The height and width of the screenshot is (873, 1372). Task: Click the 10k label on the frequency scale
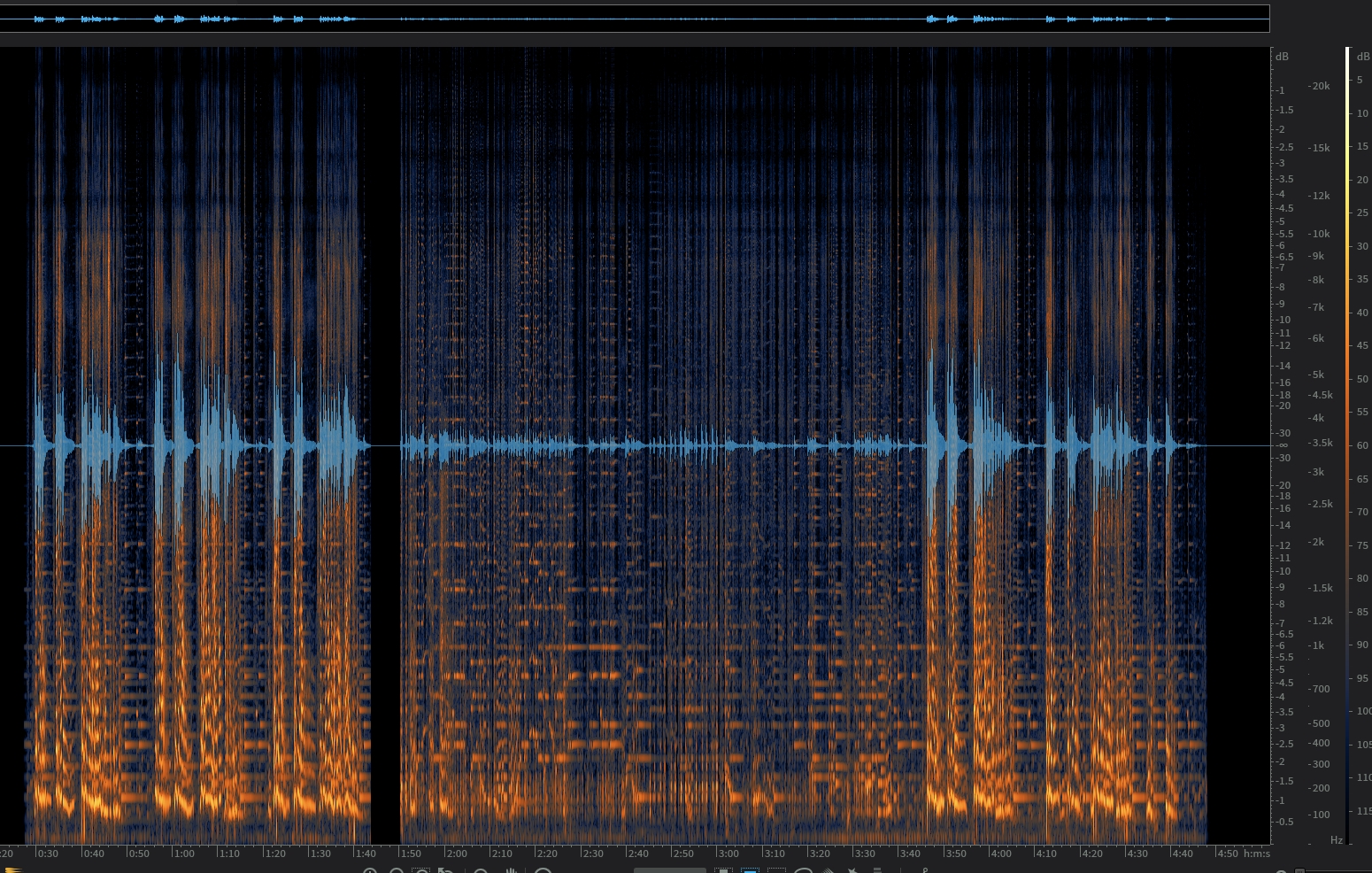tap(1321, 234)
